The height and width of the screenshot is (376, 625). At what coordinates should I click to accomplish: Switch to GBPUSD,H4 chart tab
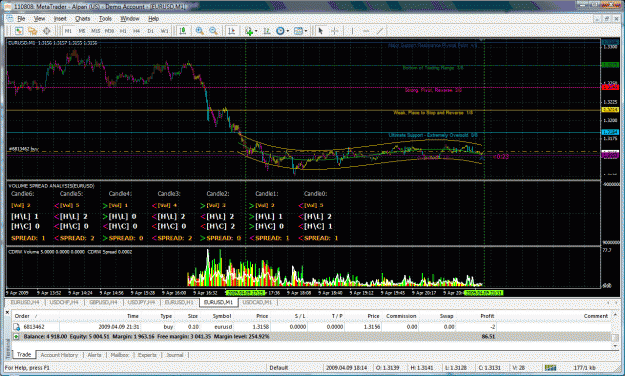(x=103, y=303)
